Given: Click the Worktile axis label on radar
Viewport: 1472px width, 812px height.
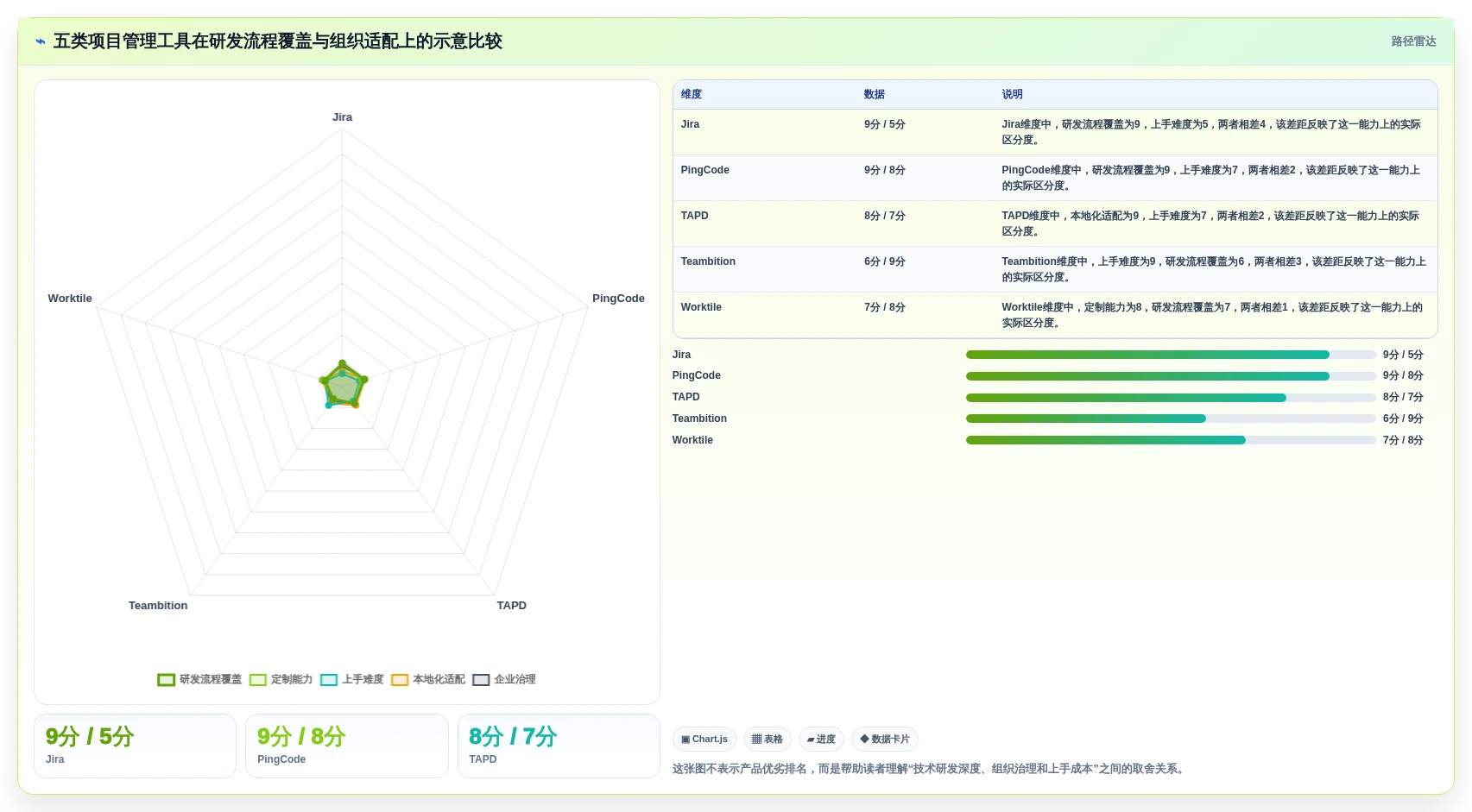Looking at the screenshot, I should click(x=70, y=299).
